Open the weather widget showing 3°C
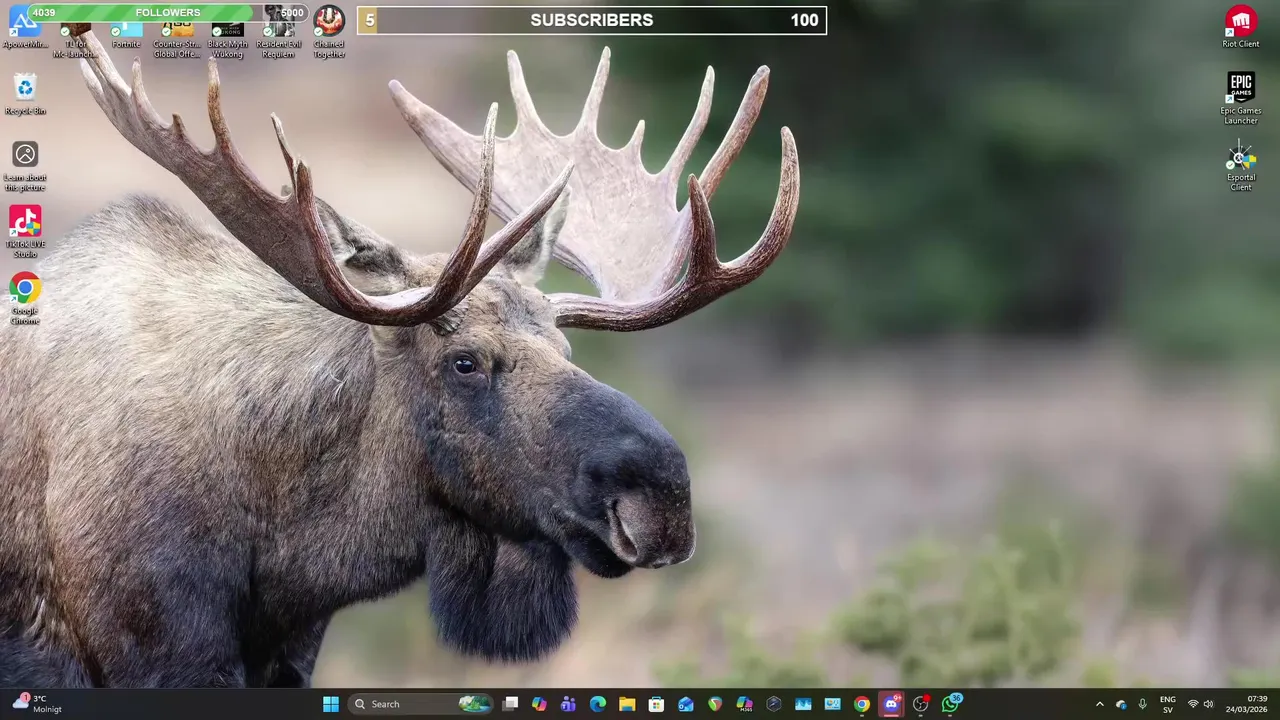Screen dimensions: 1280x720 point(37,704)
